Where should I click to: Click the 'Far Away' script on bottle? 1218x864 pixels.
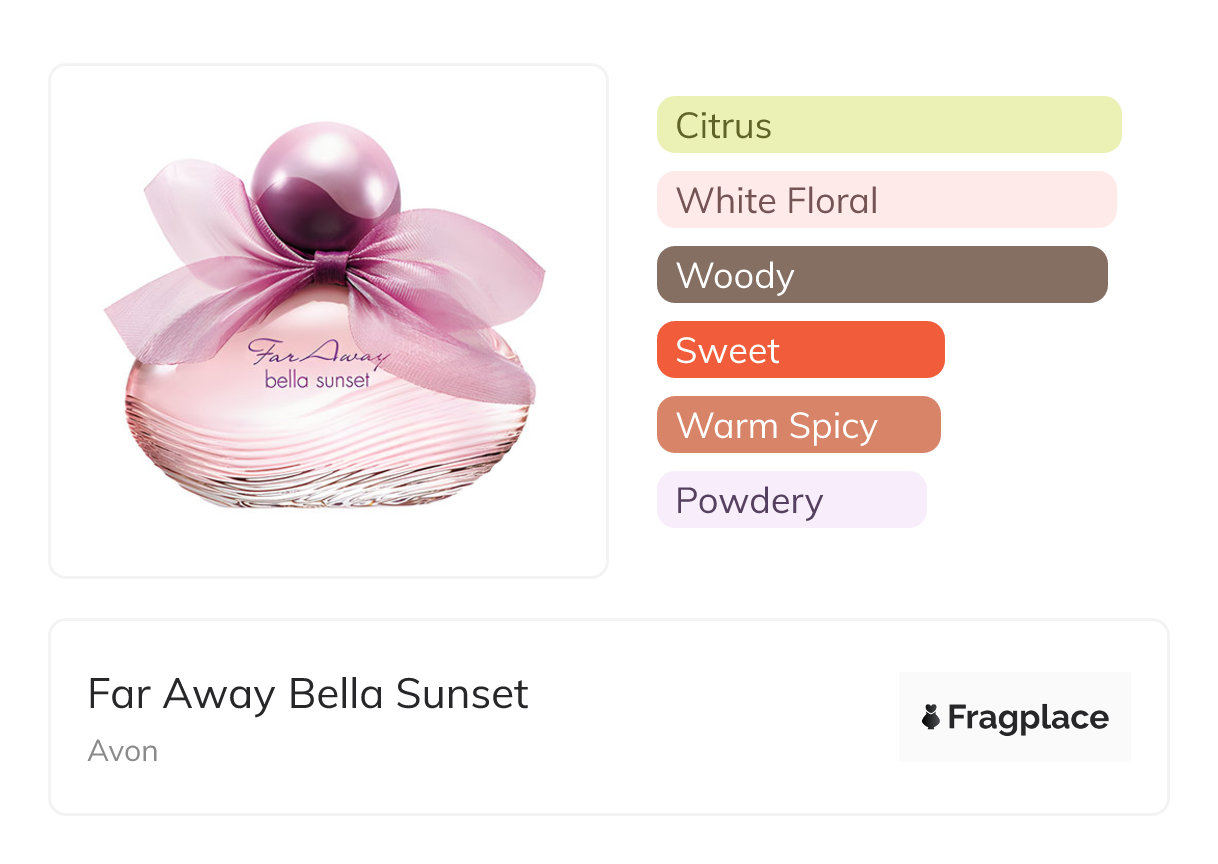coord(310,354)
